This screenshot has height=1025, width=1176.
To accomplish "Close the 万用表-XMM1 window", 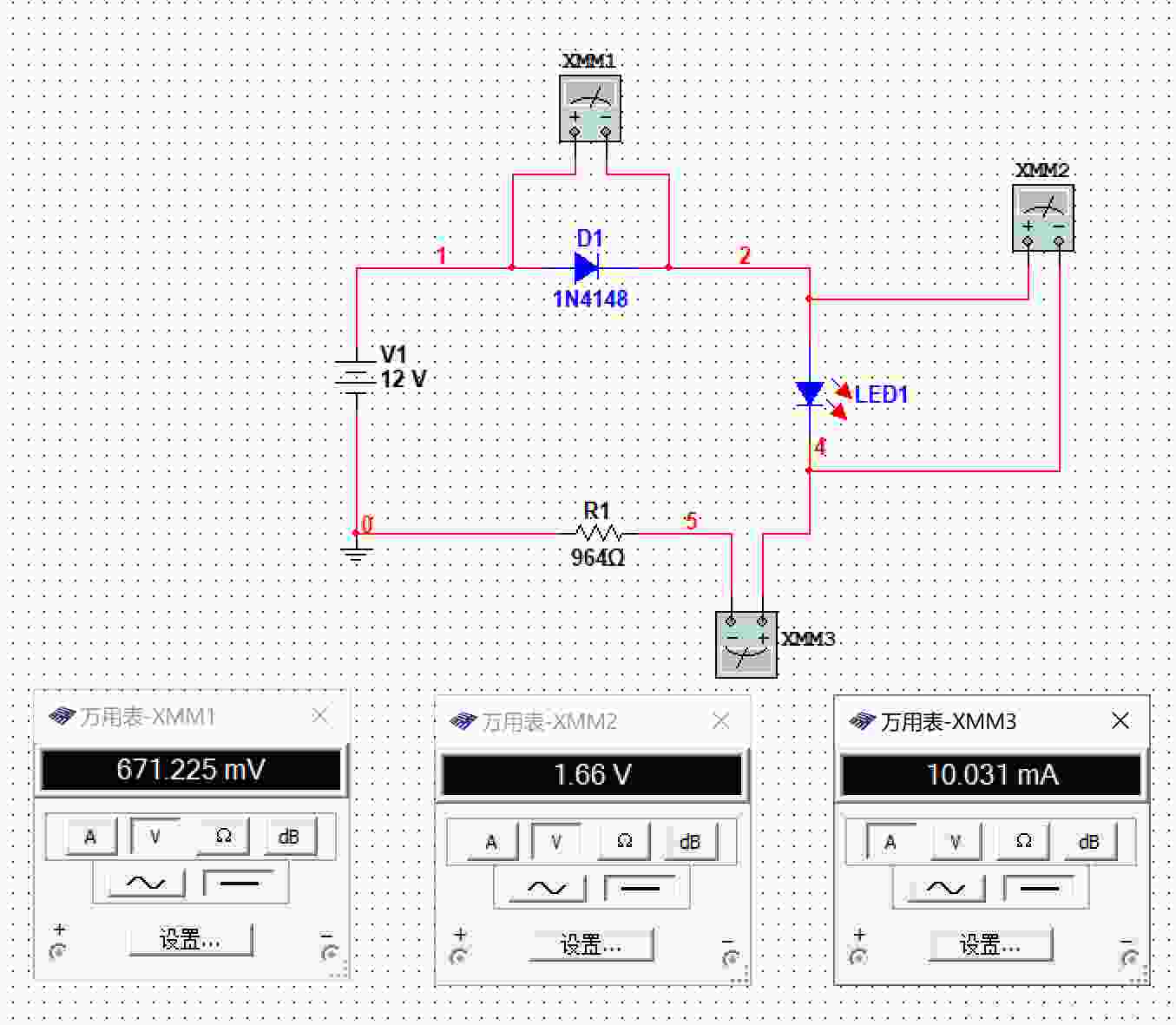I will tap(320, 716).
